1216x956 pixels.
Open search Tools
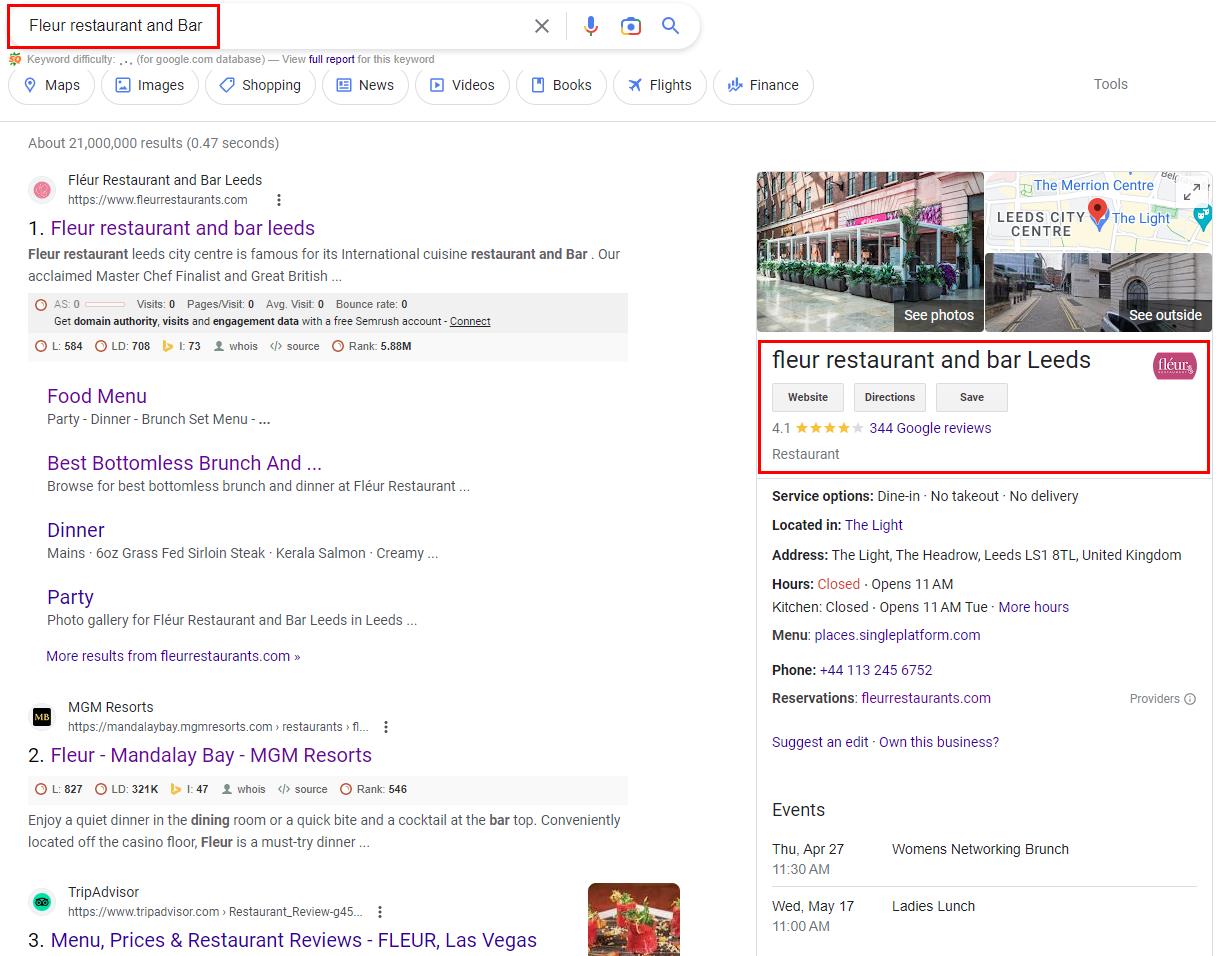(1110, 84)
